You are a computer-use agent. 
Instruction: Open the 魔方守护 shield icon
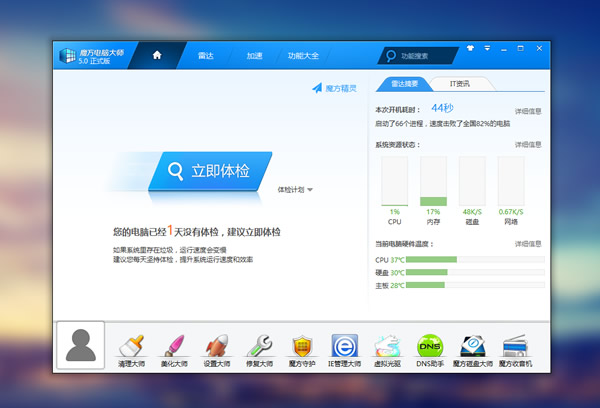[x=302, y=346]
